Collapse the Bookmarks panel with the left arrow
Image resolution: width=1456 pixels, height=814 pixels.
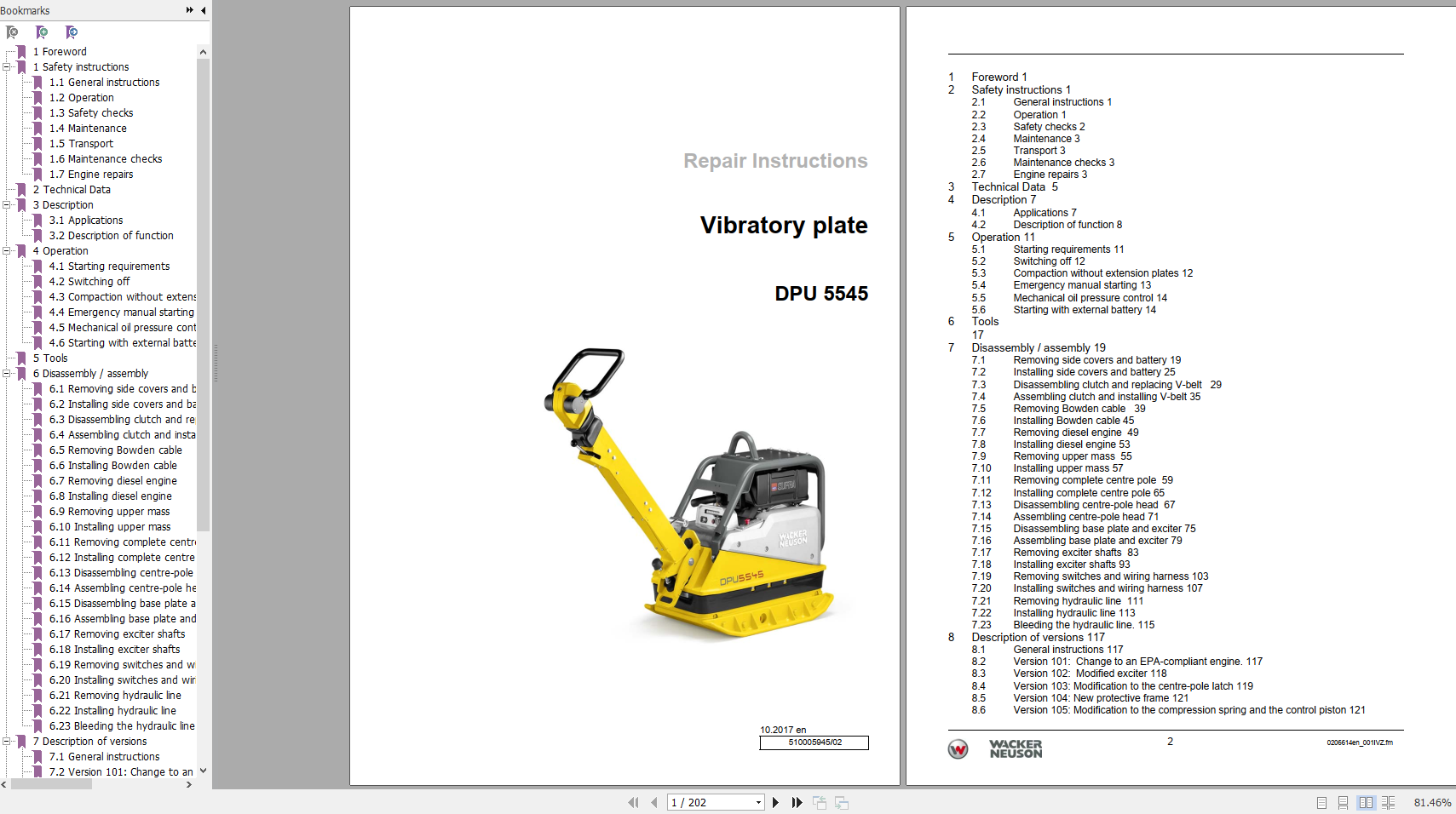click(x=203, y=10)
